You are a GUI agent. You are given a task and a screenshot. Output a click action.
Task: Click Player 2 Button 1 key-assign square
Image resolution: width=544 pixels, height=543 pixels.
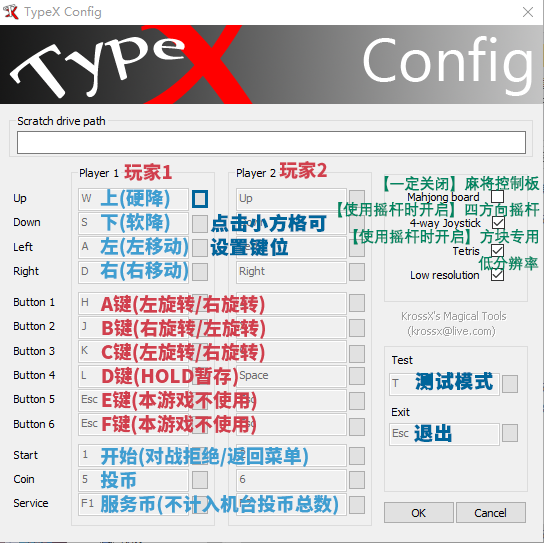[x=357, y=303]
